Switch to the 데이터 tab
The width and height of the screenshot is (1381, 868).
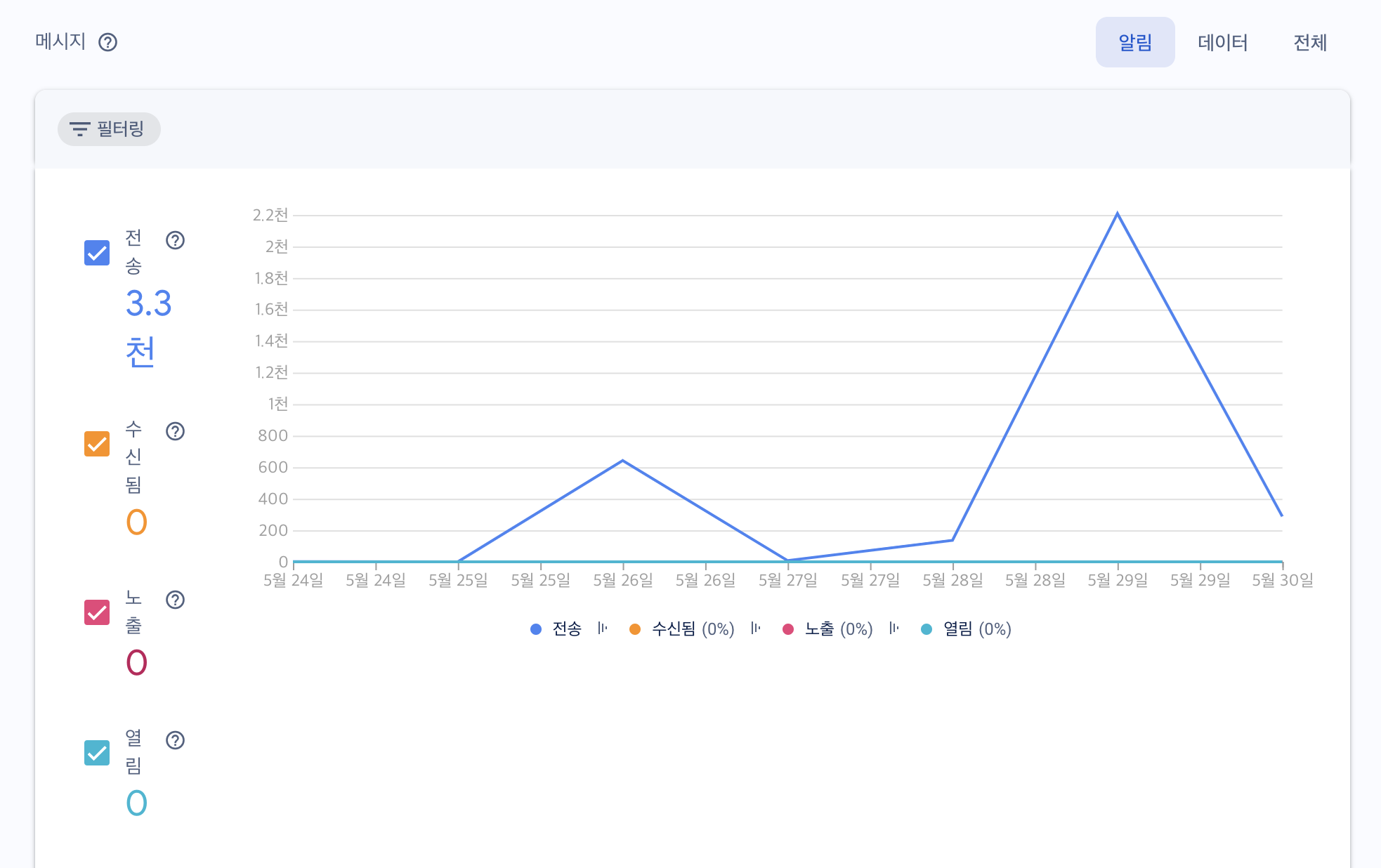1222,43
